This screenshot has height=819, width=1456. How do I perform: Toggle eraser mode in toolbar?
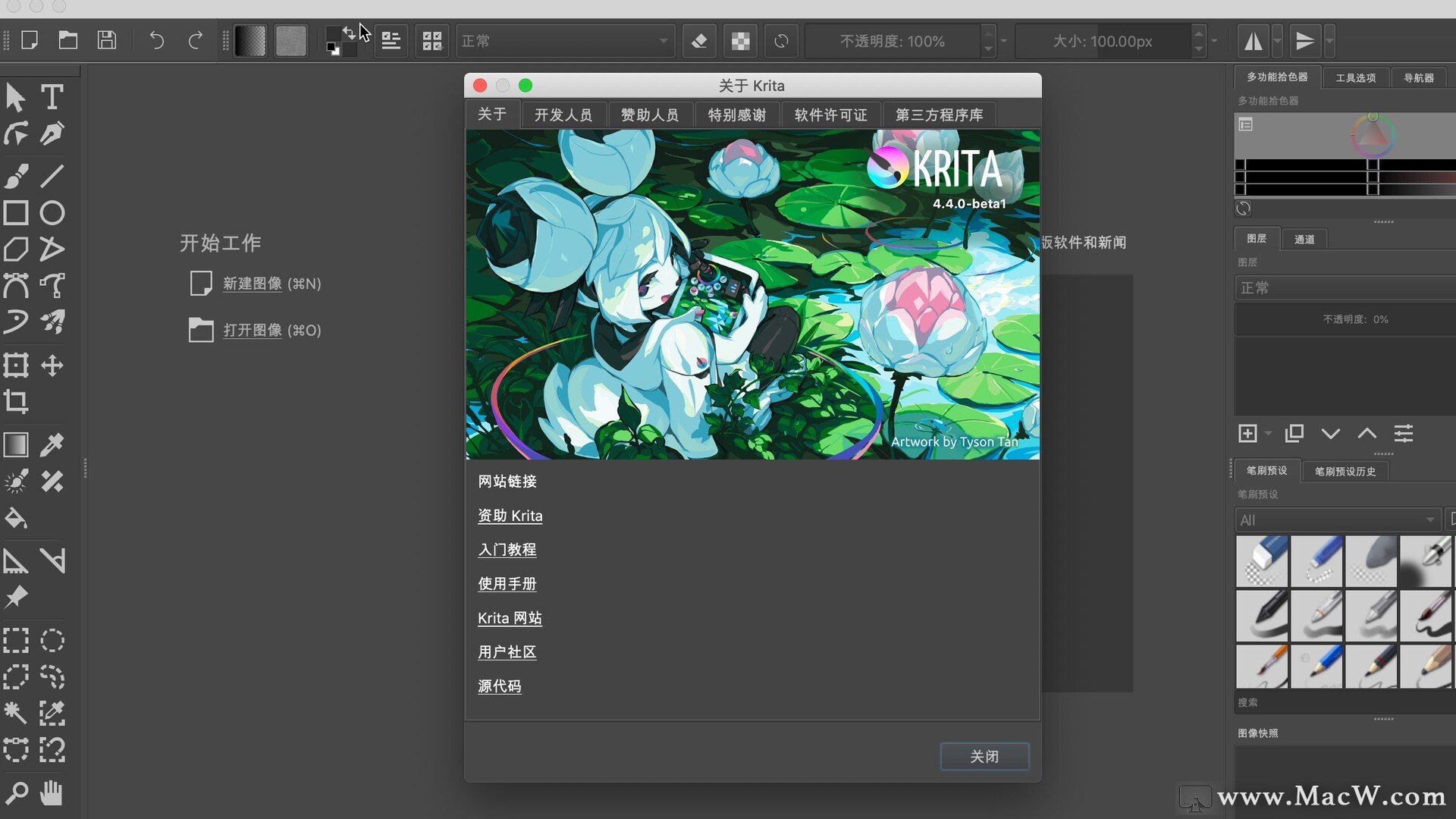(x=699, y=41)
